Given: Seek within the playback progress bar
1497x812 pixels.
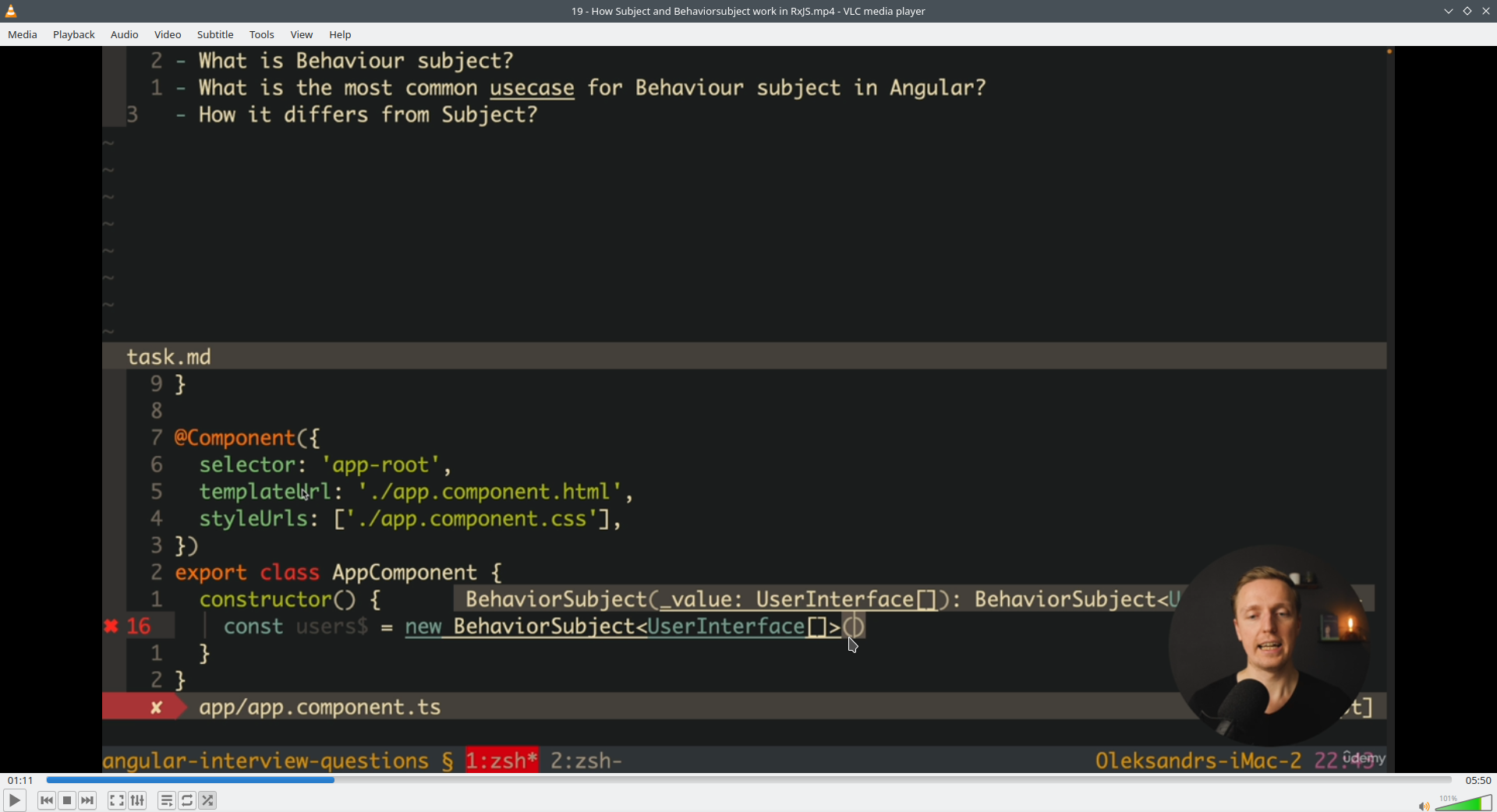Looking at the screenshot, I should click(x=748, y=780).
